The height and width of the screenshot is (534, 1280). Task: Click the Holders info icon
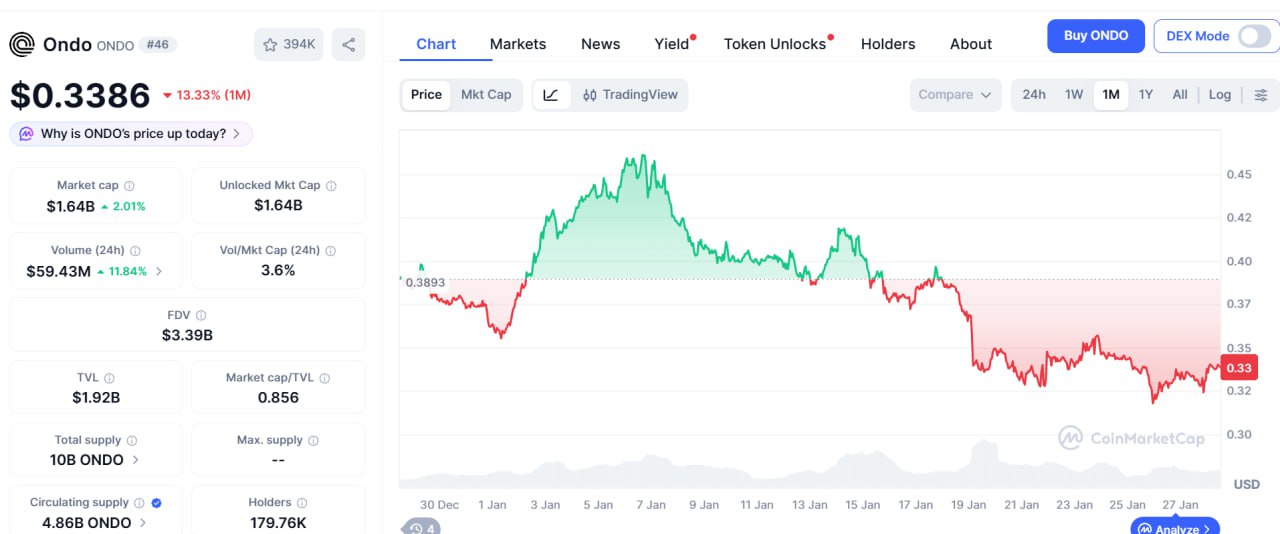(302, 503)
